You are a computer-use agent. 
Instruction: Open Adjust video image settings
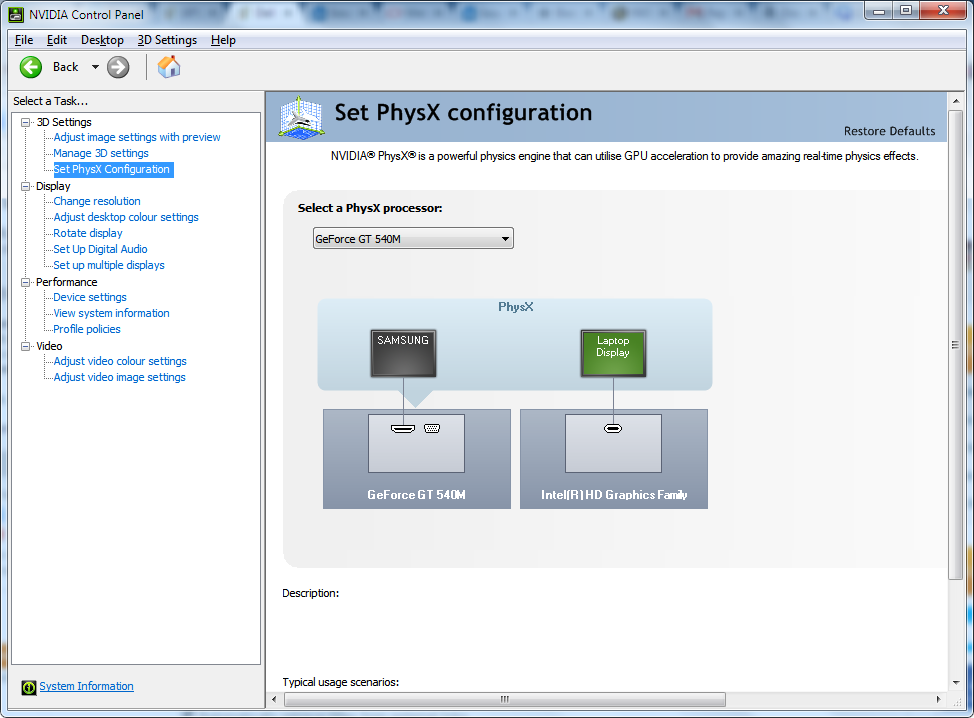tap(119, 378)
